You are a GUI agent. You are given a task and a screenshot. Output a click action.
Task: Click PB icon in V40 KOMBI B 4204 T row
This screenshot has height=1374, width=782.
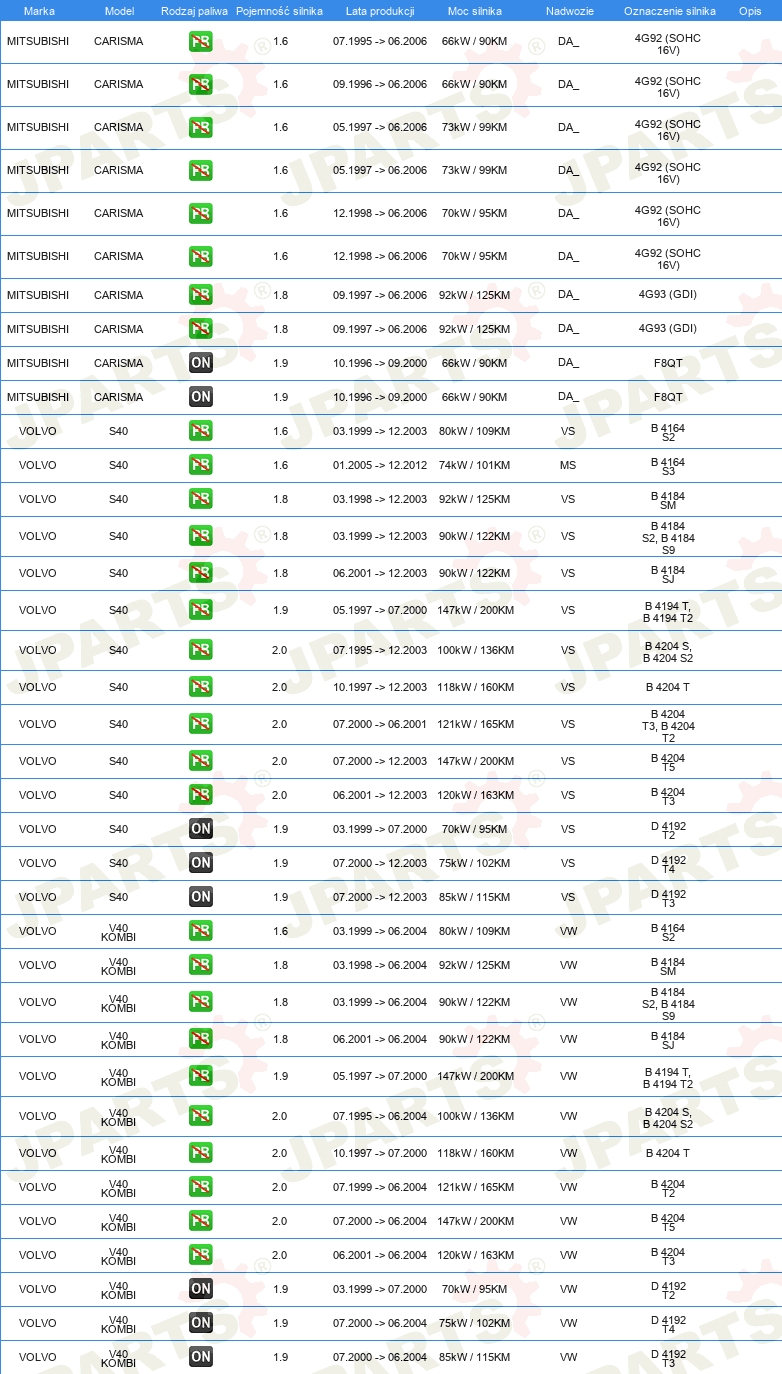[201, 1153]
